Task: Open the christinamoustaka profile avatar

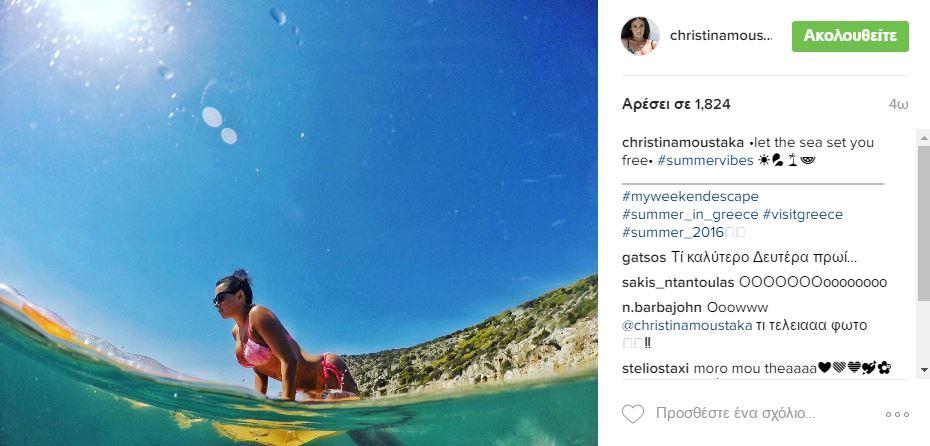Action: 640,36
